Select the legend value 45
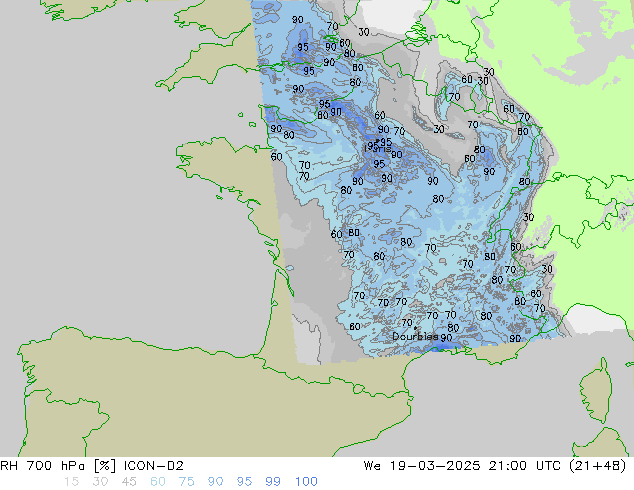Viewport: 634px width, 490px height. pos(129,482)
